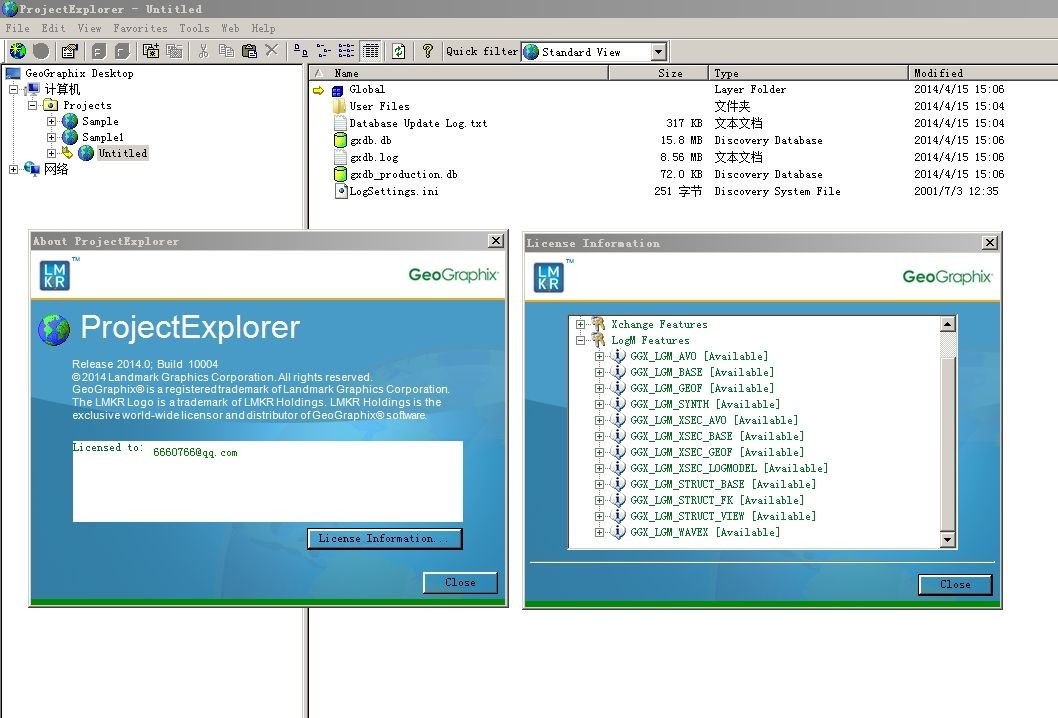Click the Xchange Features key icon

[598, 324]
